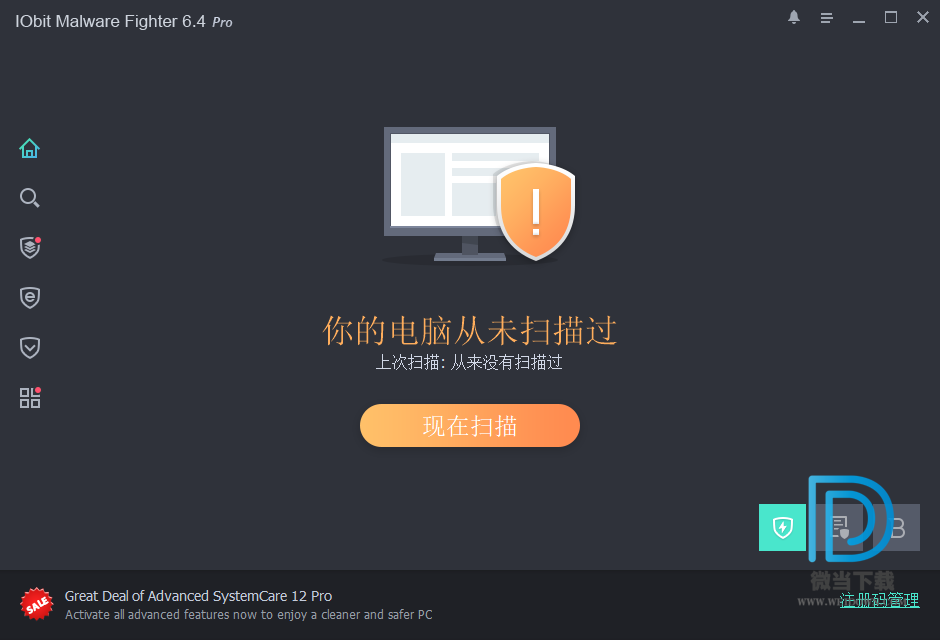Click the Activate all advanced features text

point(249,615)
